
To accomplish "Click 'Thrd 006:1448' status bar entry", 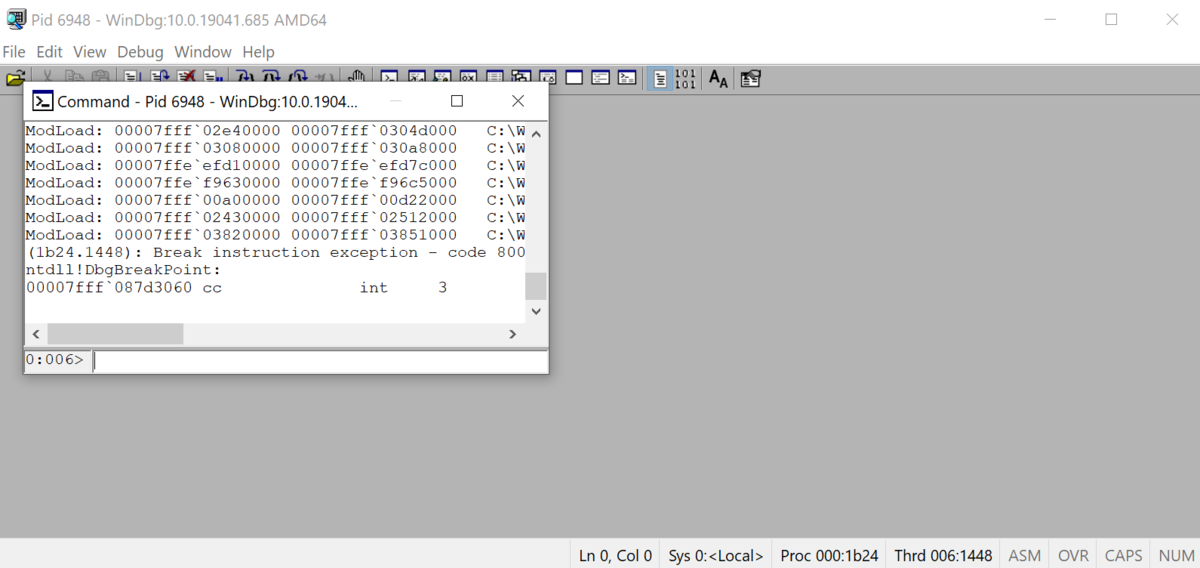I will coord(943,555).
